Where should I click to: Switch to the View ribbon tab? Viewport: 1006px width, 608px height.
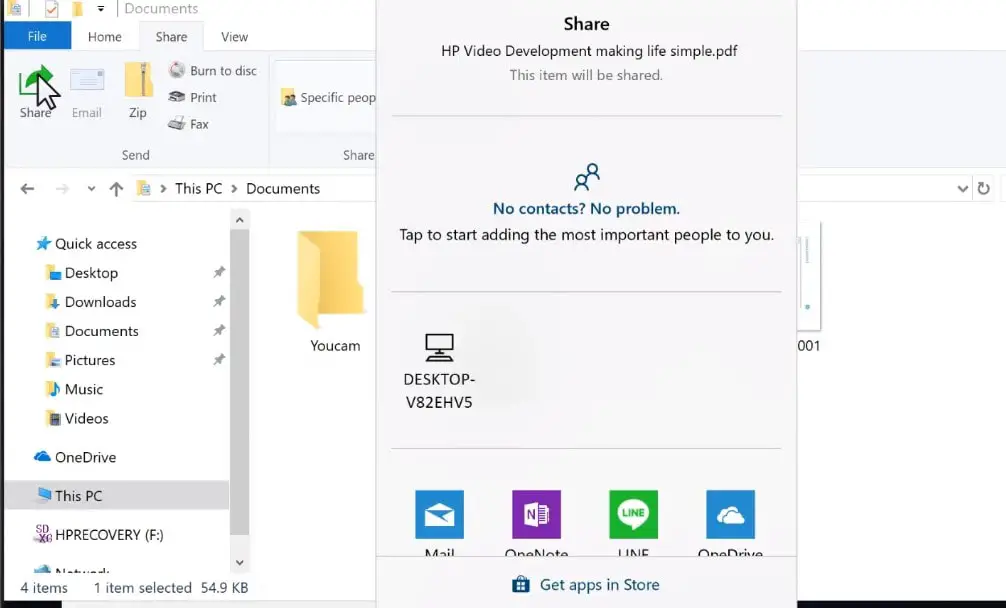[x=234, y=37]
